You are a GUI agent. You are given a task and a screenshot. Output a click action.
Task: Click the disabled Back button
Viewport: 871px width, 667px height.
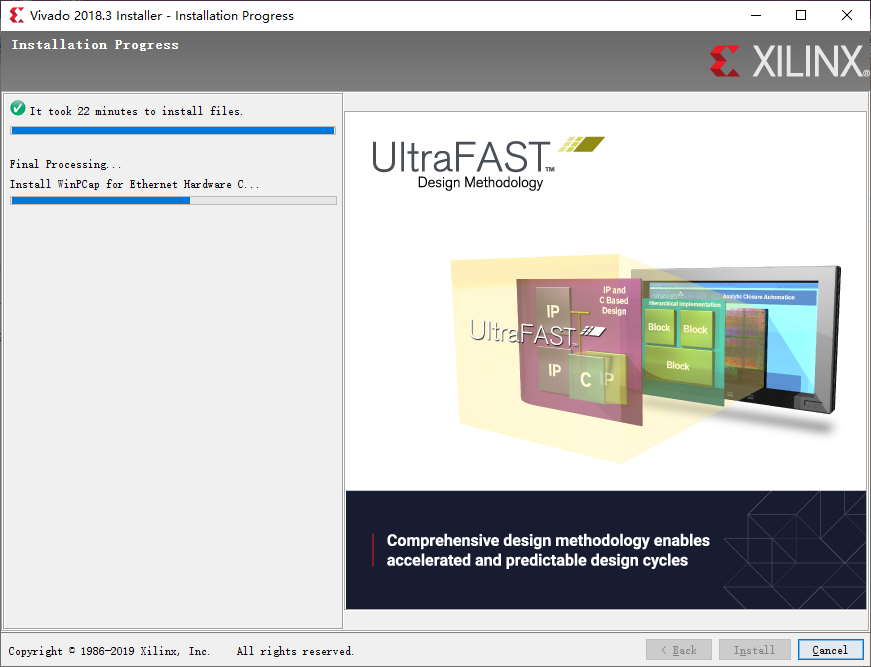coord(678,650)
